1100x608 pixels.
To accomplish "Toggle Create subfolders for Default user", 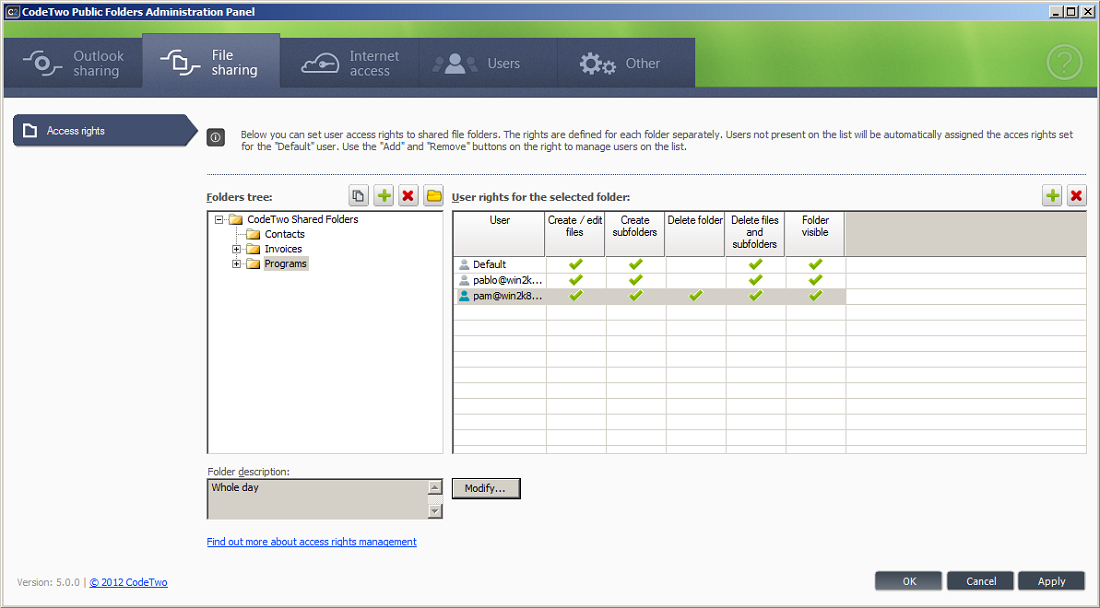I will [636, 264].
